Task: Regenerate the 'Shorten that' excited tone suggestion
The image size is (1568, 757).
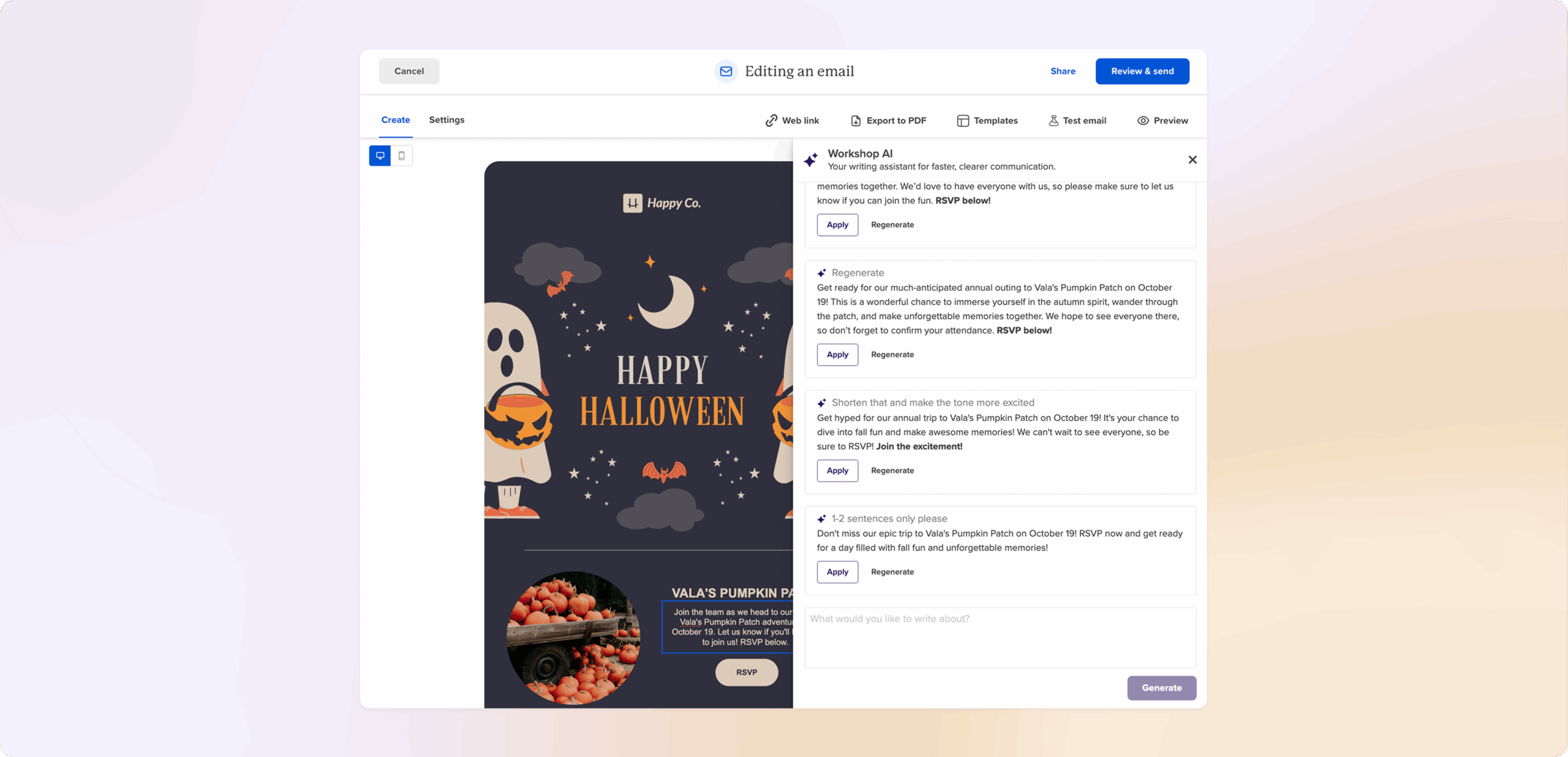Action: [x=892, y=470]
